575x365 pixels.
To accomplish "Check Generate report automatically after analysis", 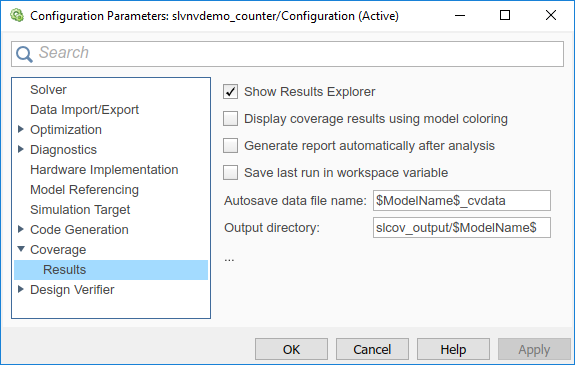I will pos(230,146).
